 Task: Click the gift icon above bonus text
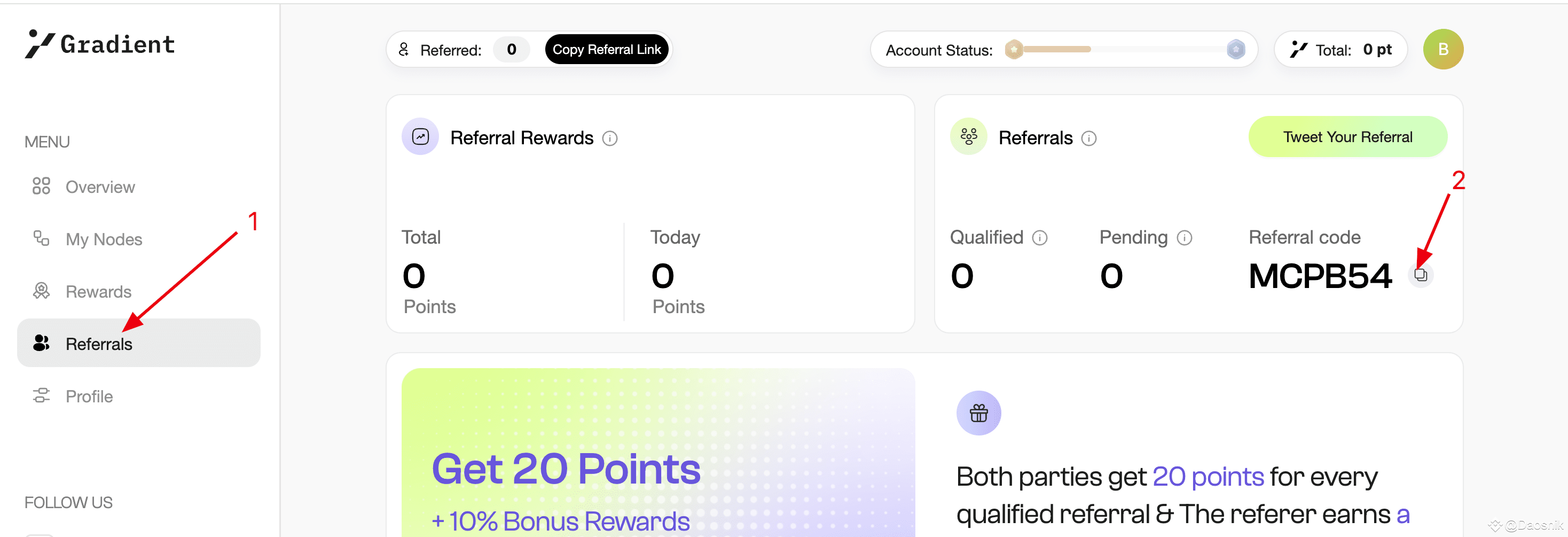(978, 413)
